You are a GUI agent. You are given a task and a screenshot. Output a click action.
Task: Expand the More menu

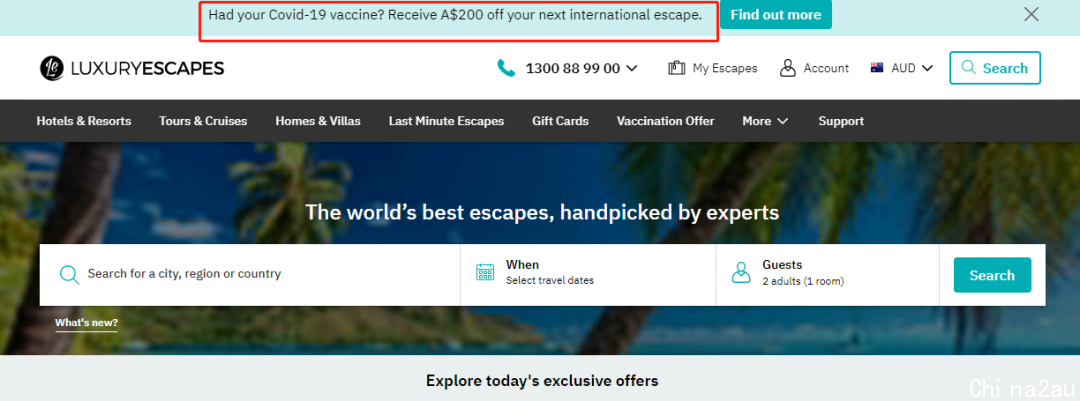click(x=765, y=121)
